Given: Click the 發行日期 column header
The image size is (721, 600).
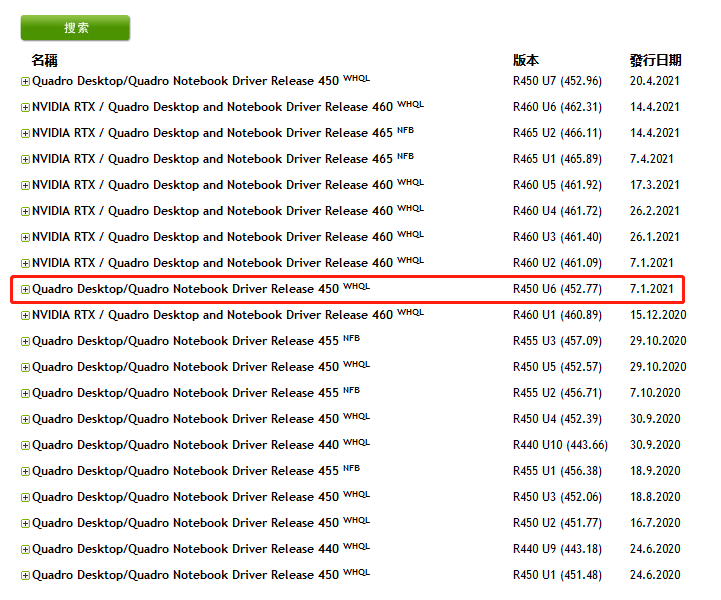Looking at the screenshot, I should click(x=656, y=60).
